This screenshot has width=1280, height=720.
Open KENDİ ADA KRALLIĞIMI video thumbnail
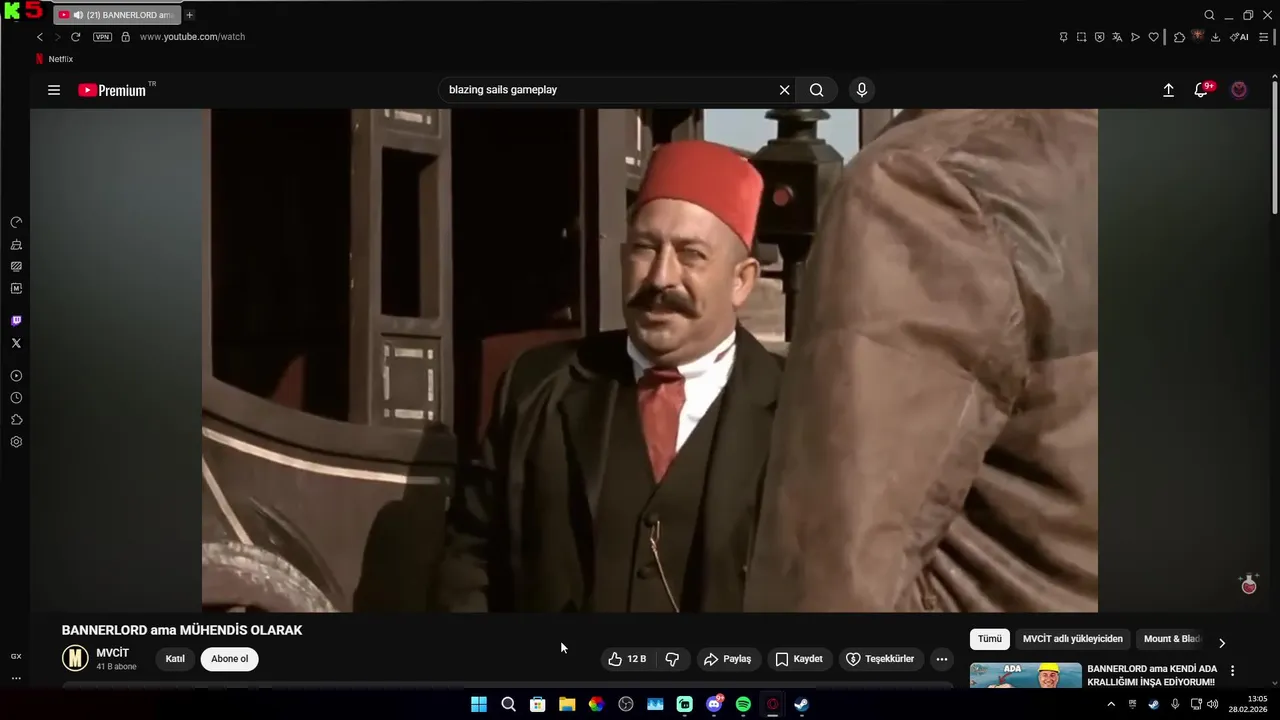[x=1026, y=676]
